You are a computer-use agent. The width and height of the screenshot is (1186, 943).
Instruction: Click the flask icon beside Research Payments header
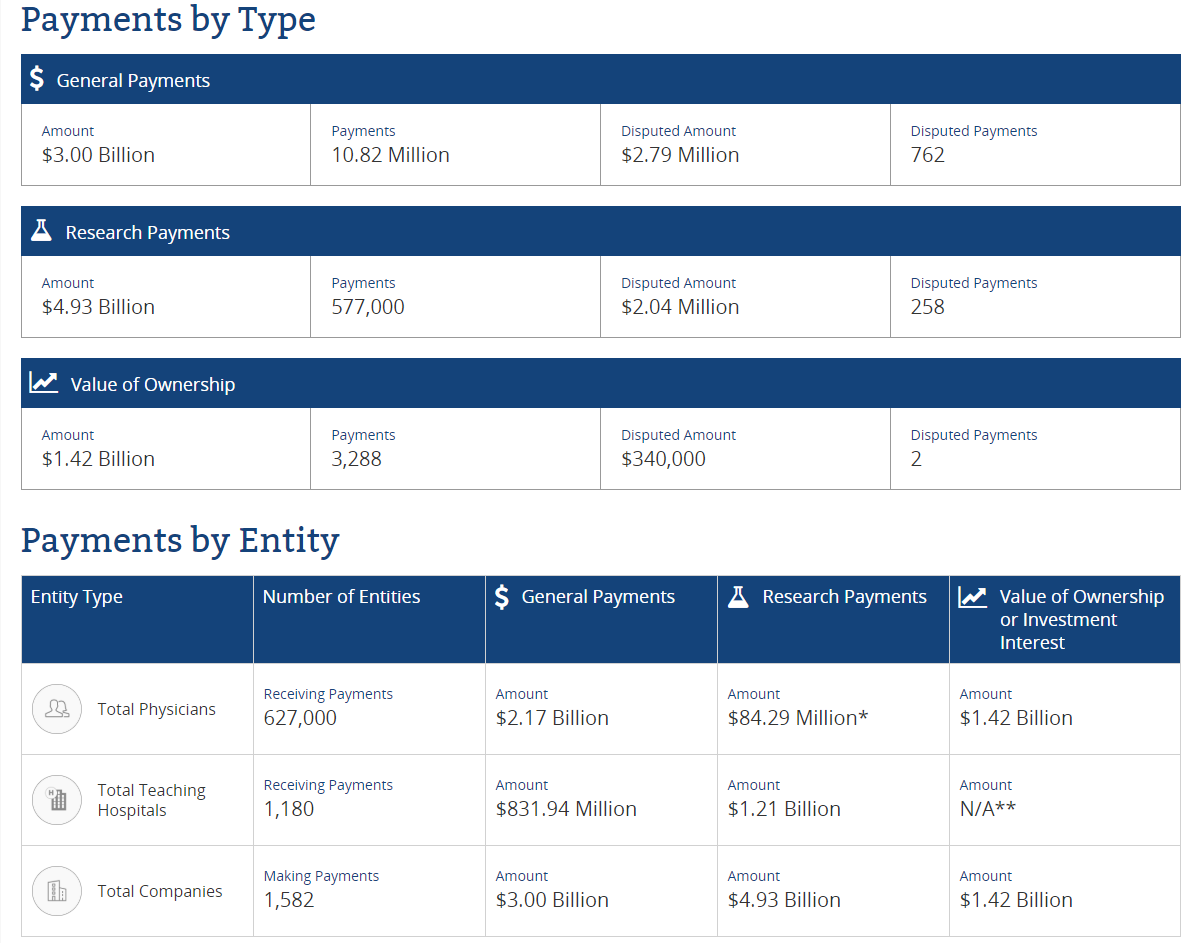click(41, 231)
